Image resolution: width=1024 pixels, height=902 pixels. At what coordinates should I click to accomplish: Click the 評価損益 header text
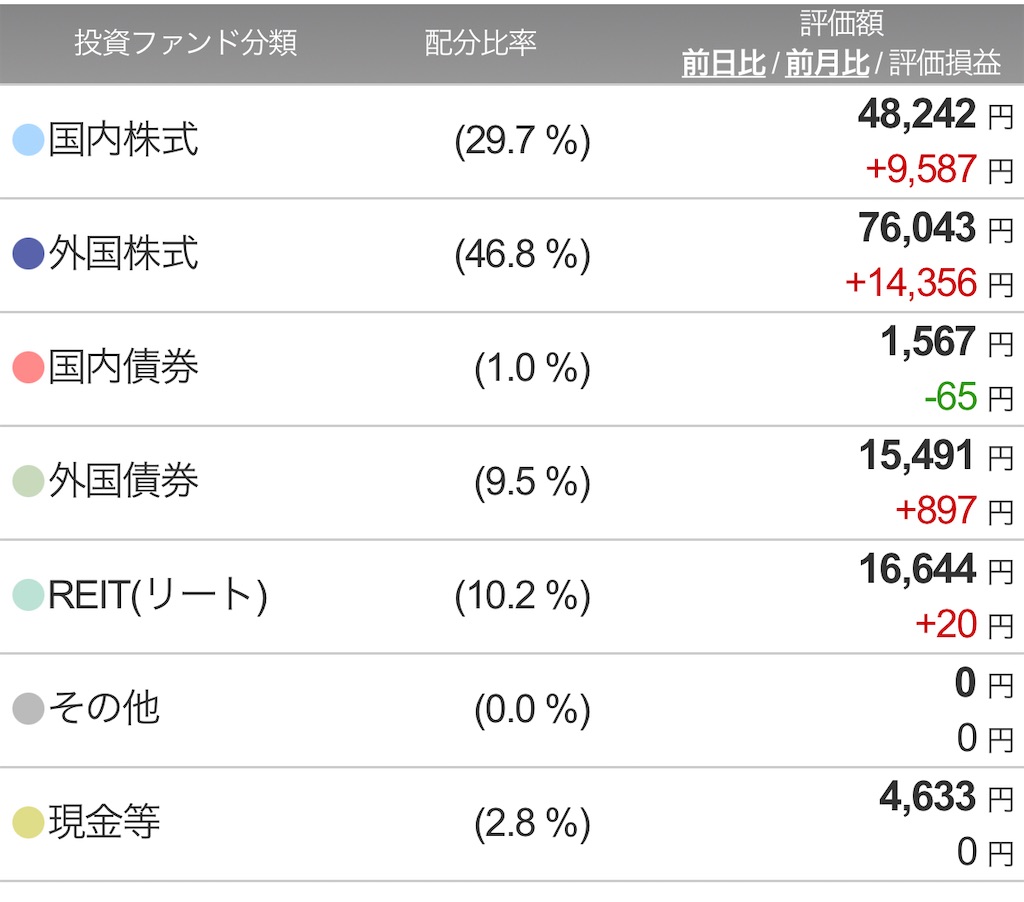pyautogui.click(x=946, y=60)
